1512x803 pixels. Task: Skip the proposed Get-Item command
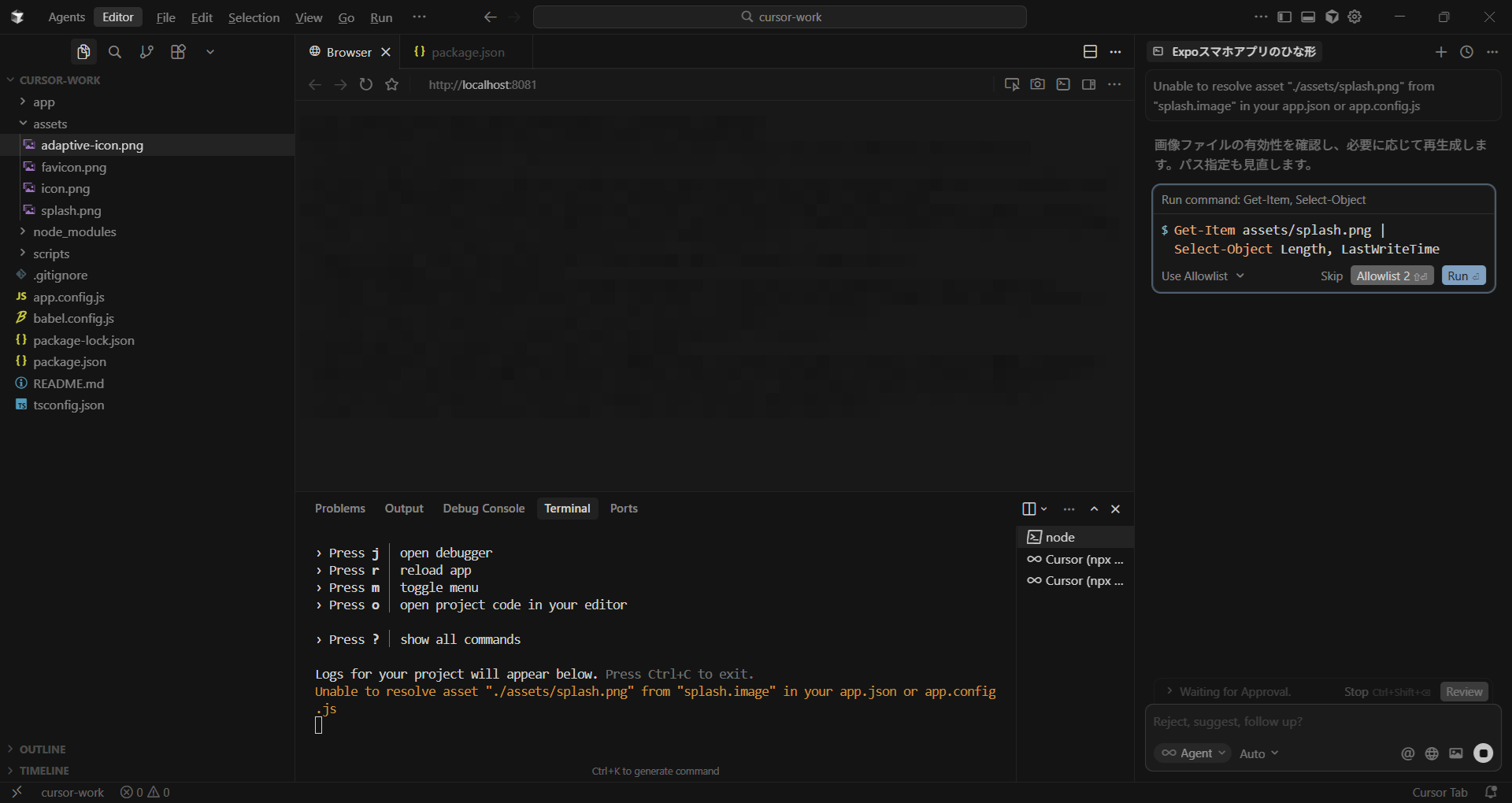[1331, 276]
